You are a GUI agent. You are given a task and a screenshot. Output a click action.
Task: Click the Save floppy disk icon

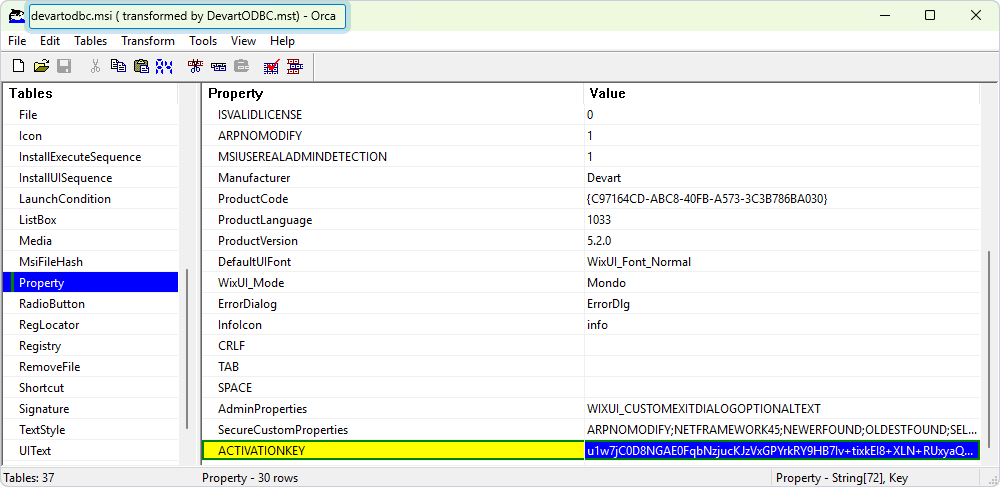click(64, 66)
